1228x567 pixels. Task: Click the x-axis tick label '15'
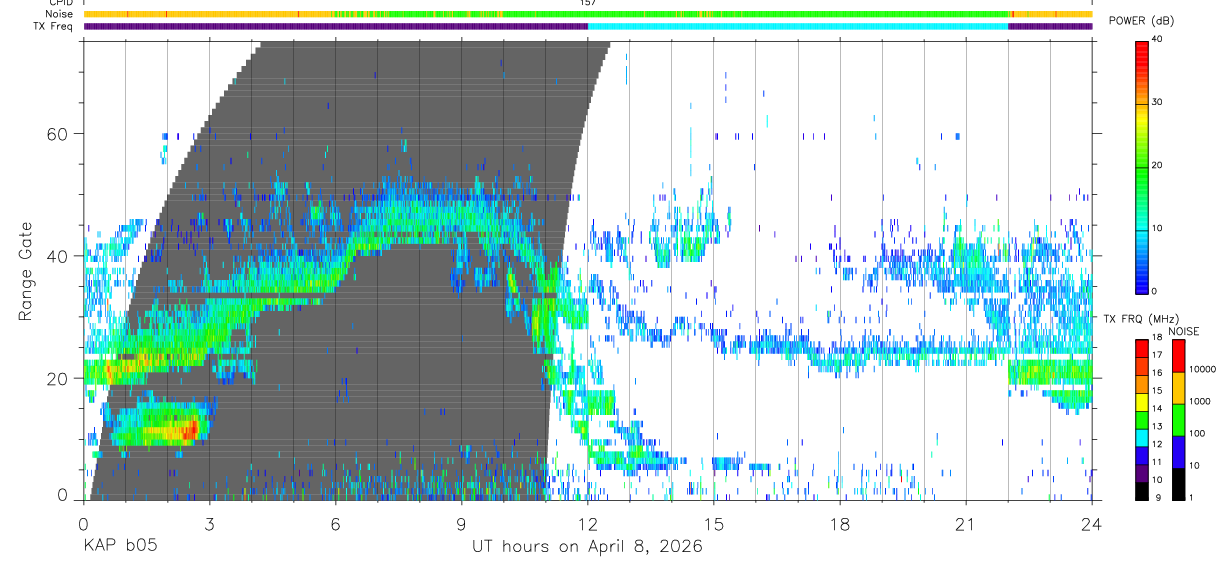[714, 524]
